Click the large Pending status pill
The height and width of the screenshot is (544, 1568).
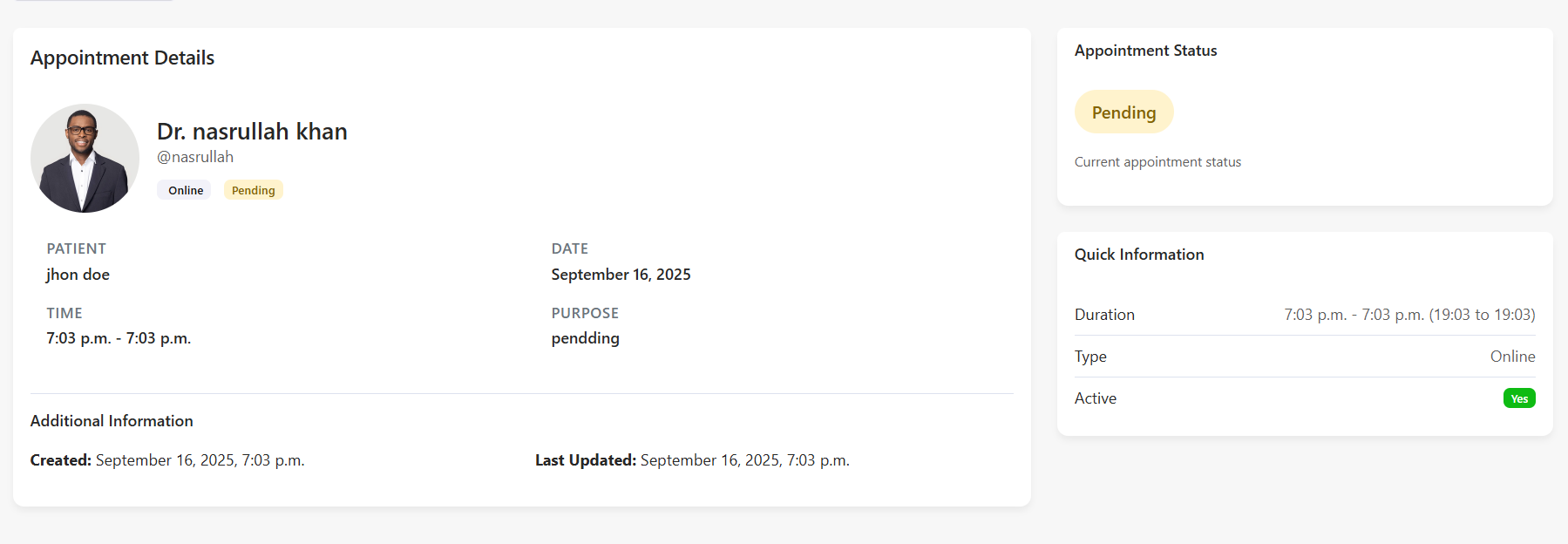tap(1123, 112)
